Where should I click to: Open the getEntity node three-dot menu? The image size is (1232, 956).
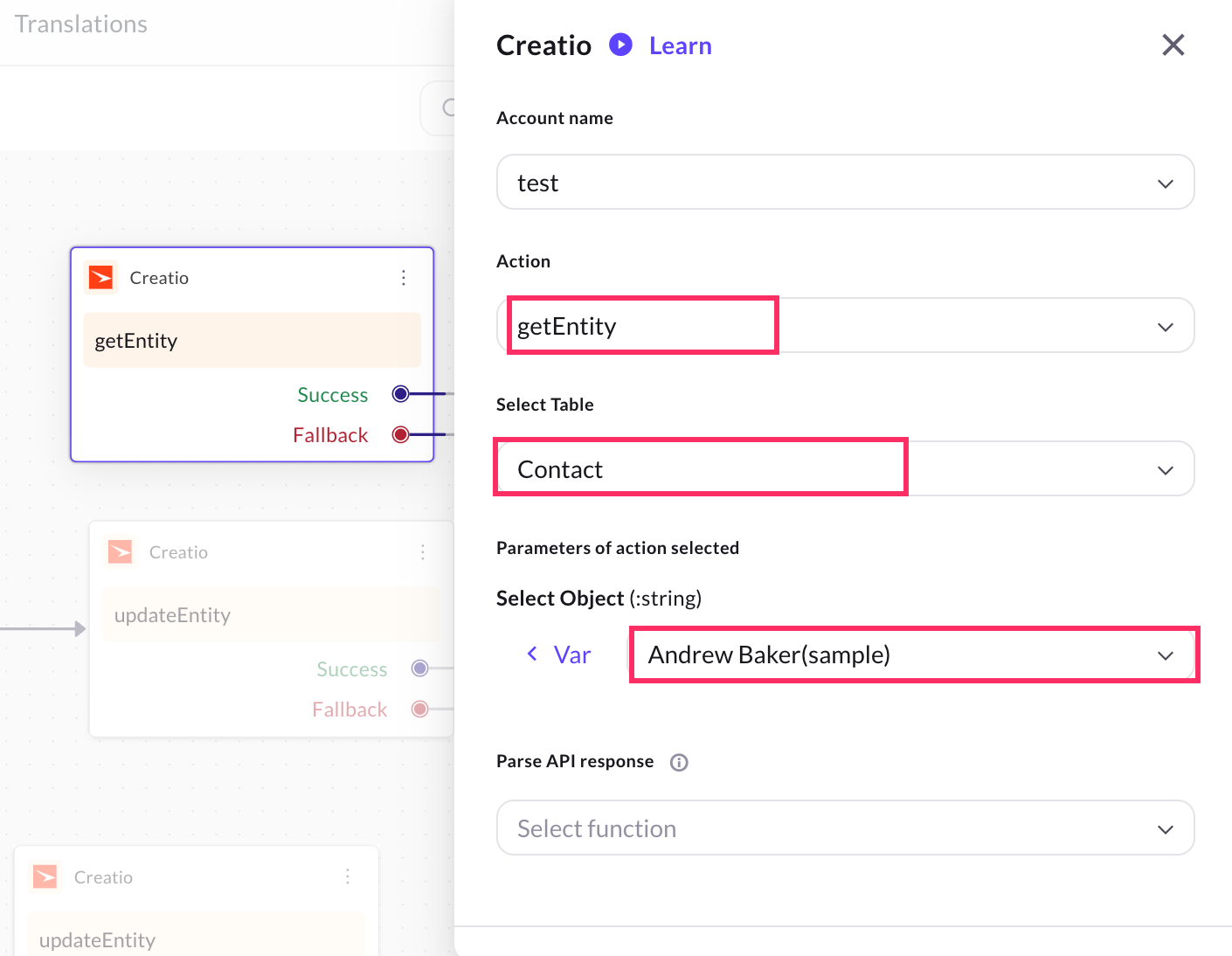[403, 278]
